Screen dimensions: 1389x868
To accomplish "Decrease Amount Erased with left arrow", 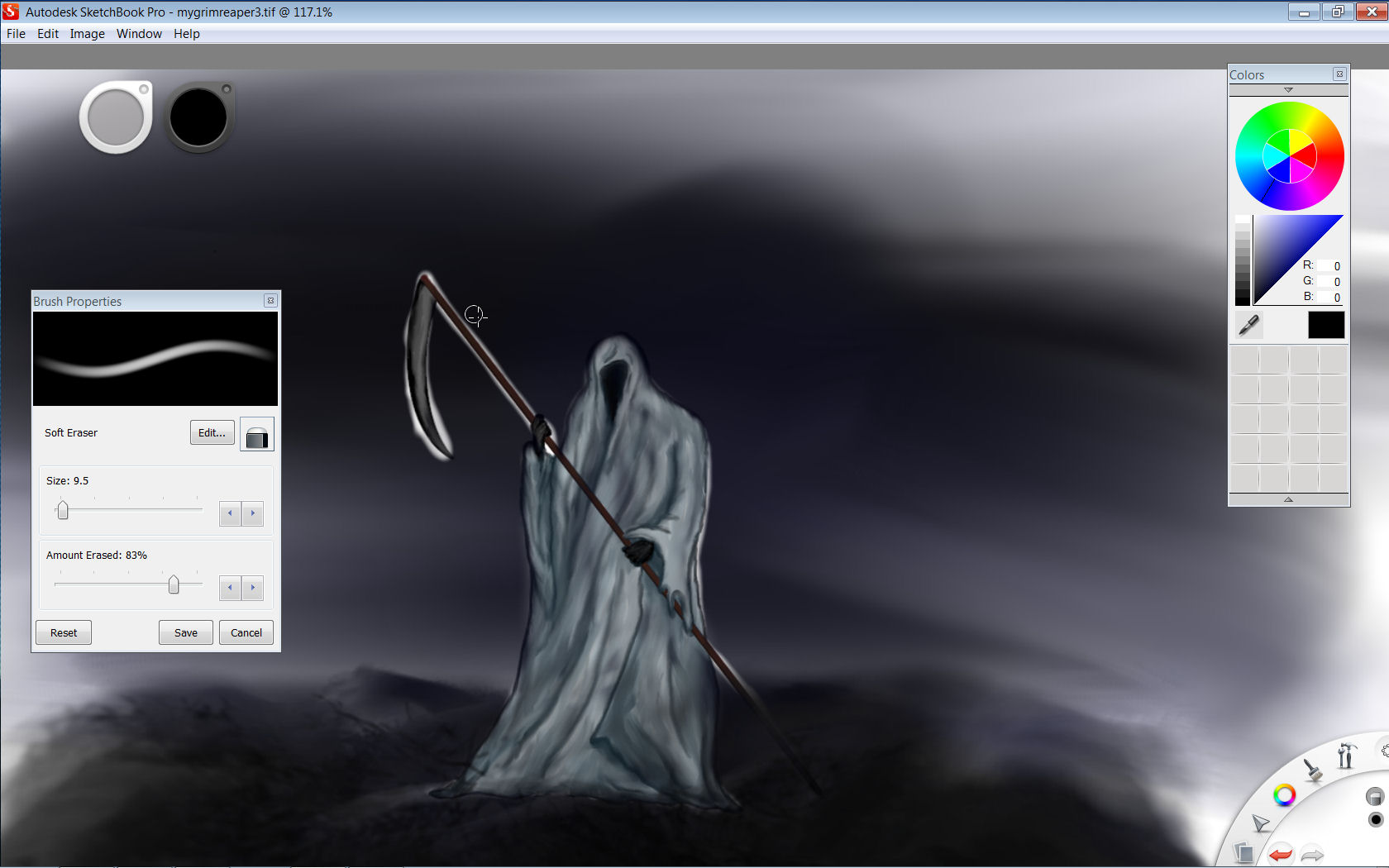I will coord(230,588).
